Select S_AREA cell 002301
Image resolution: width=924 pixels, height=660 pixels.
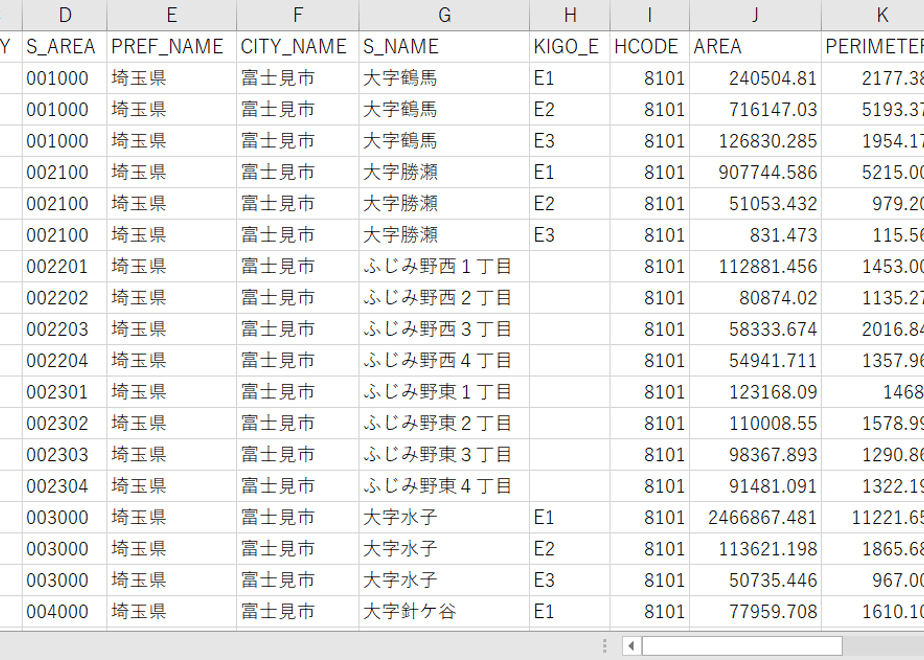pyautogui.click(x=65, y=392)
